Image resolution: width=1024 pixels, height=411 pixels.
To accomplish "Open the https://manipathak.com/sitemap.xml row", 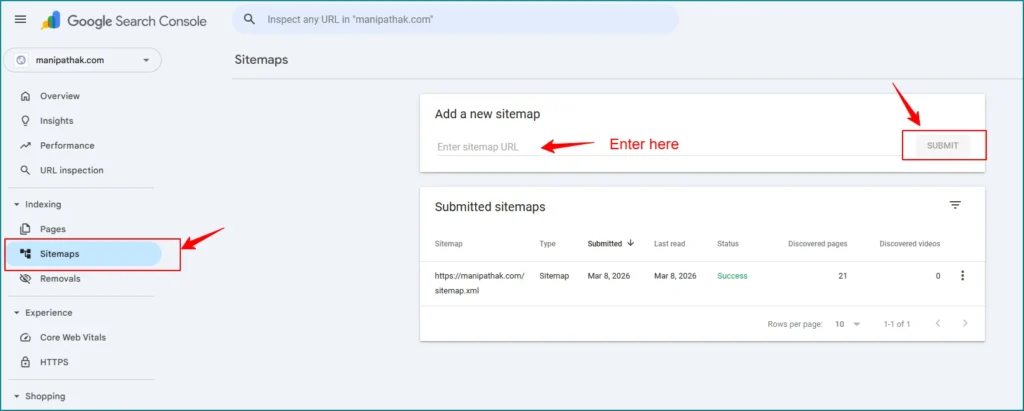I will (x=702, y=284).
